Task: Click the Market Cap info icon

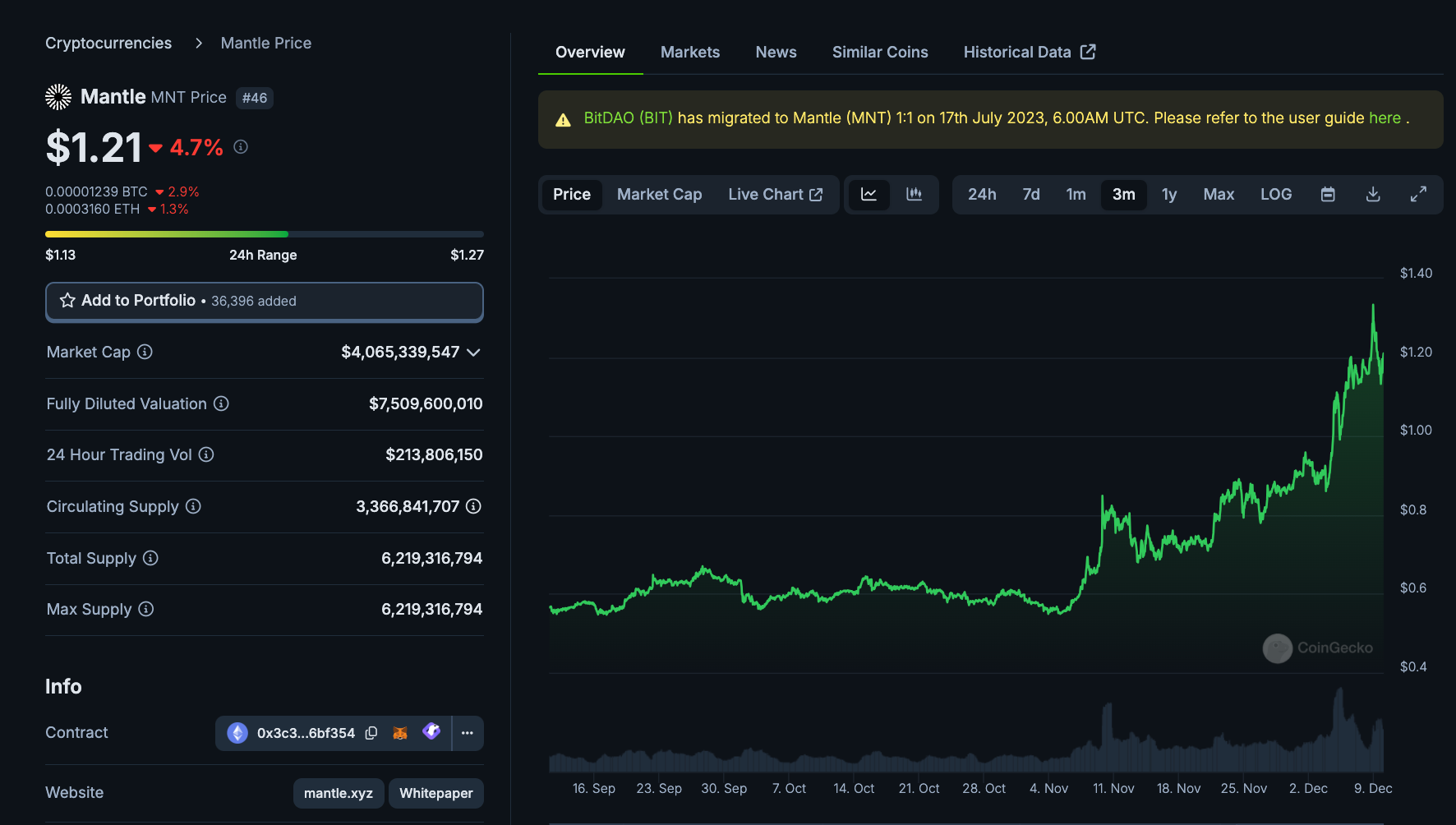Action: [x=145, y=352]
